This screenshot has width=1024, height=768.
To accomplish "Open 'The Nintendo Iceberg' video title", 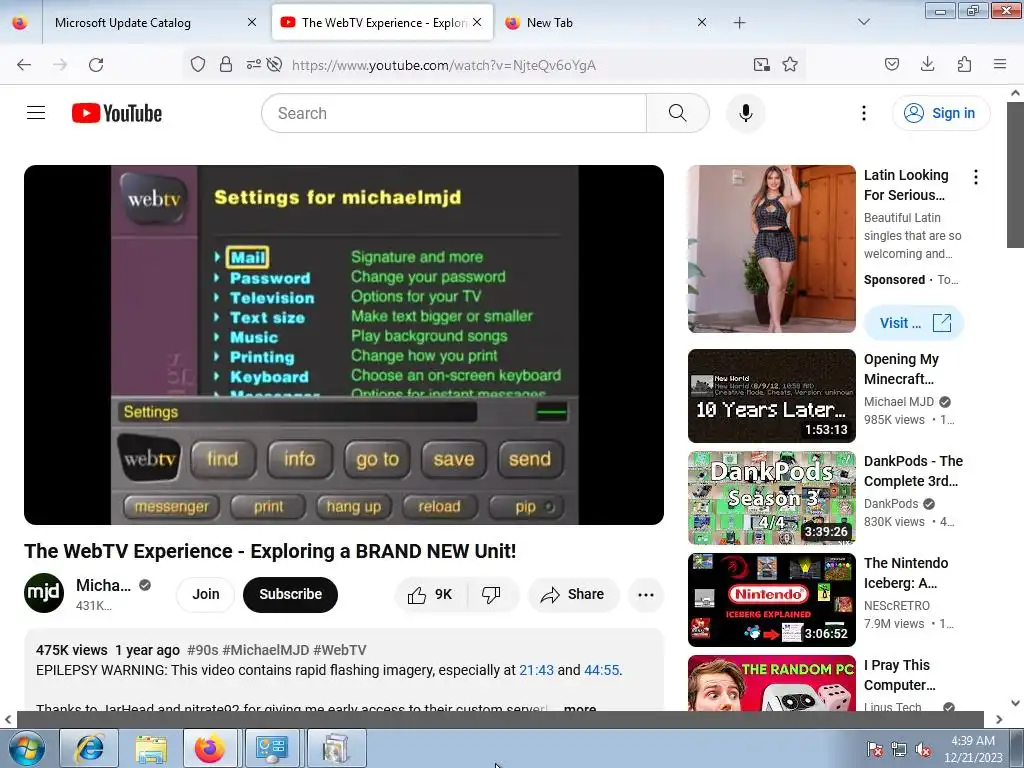I will [906, 573].
